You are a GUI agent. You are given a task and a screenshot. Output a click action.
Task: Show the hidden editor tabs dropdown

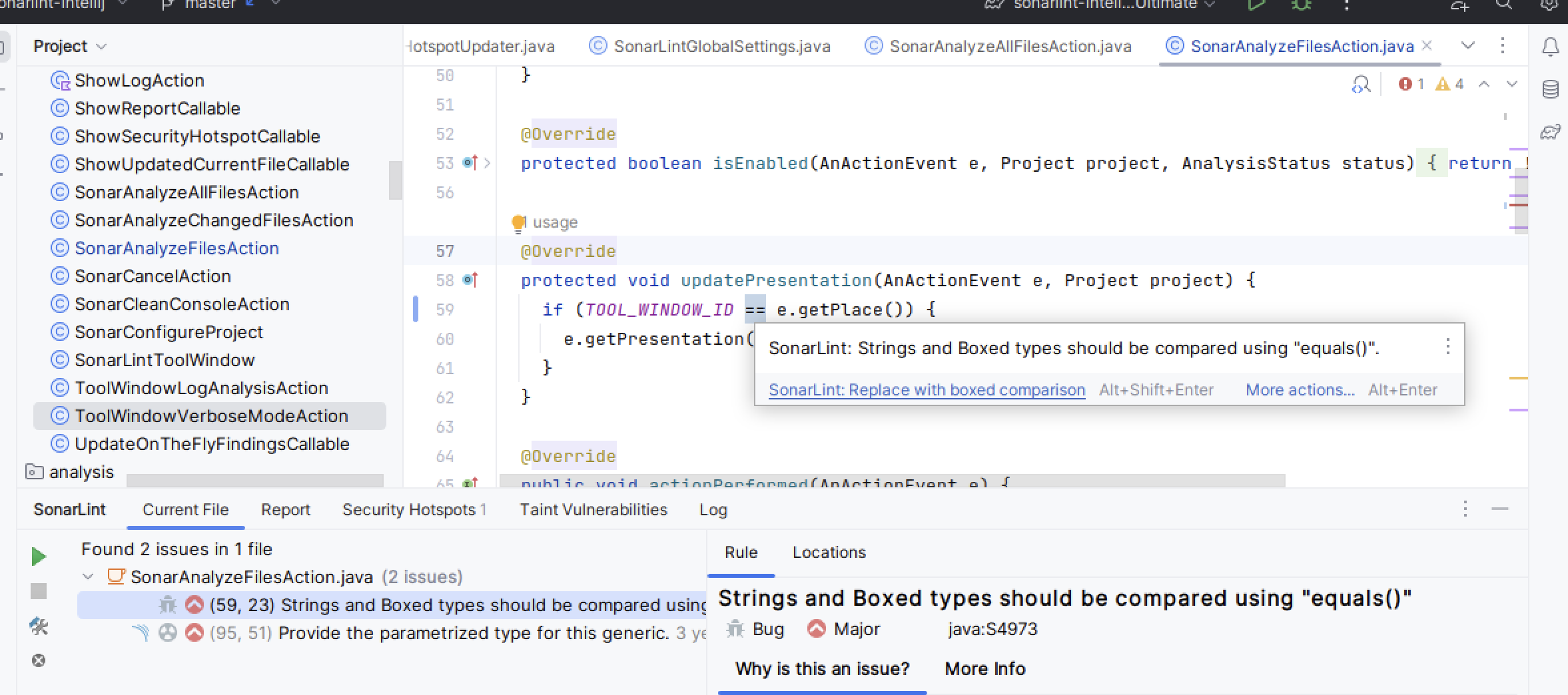[x=1467, y=46]
